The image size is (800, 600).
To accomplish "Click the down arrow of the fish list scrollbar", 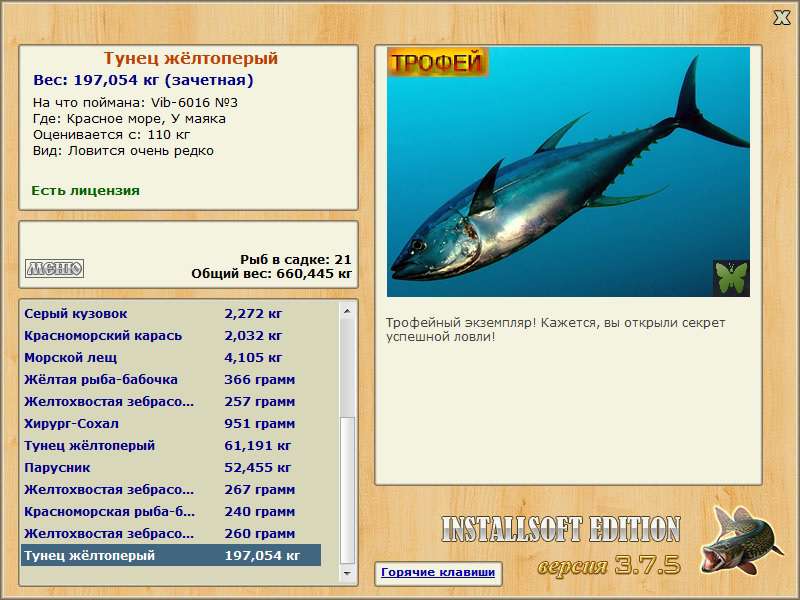I will (x=347, y=573).
